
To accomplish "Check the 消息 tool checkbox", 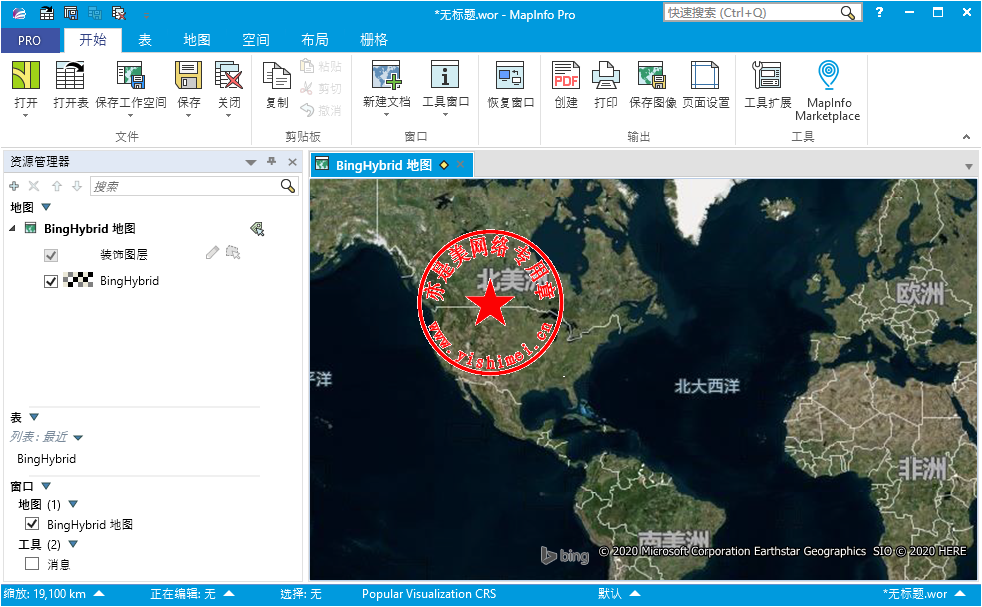I will point(32,564).
